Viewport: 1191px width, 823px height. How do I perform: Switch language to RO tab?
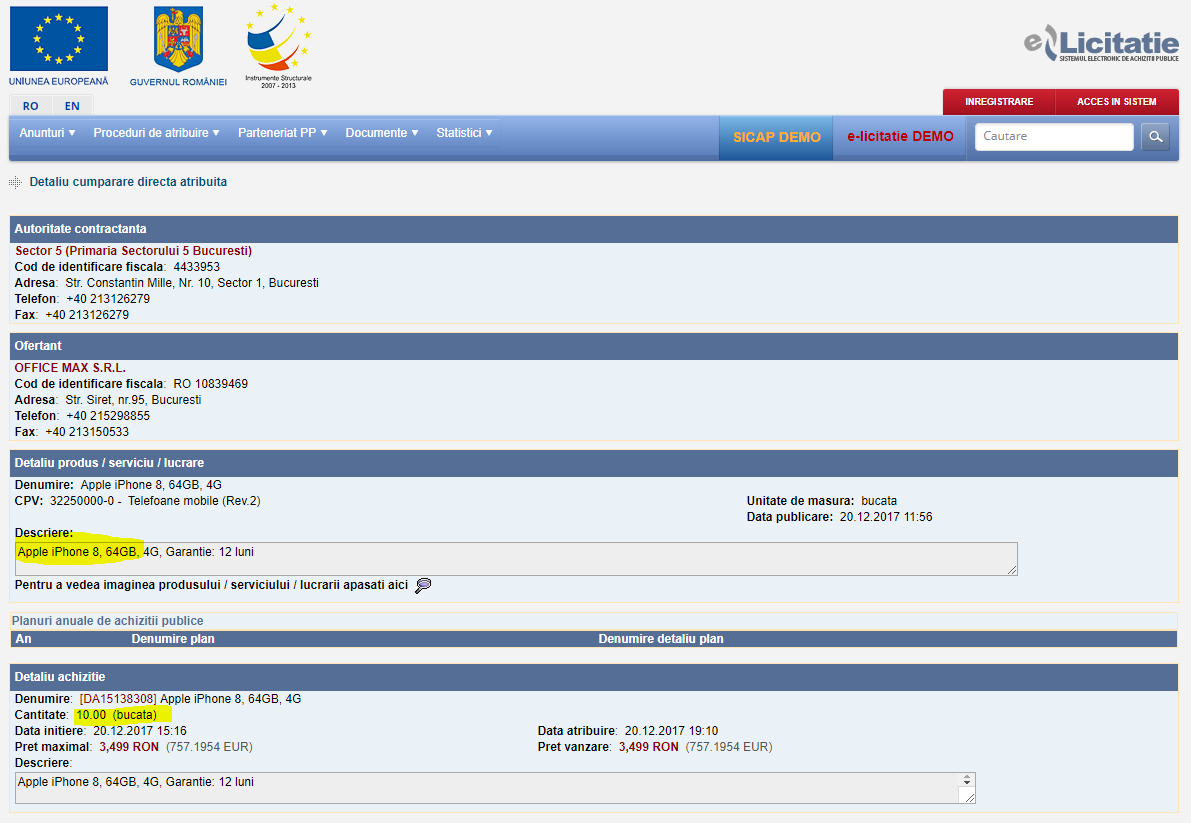[x=30, y=106]
